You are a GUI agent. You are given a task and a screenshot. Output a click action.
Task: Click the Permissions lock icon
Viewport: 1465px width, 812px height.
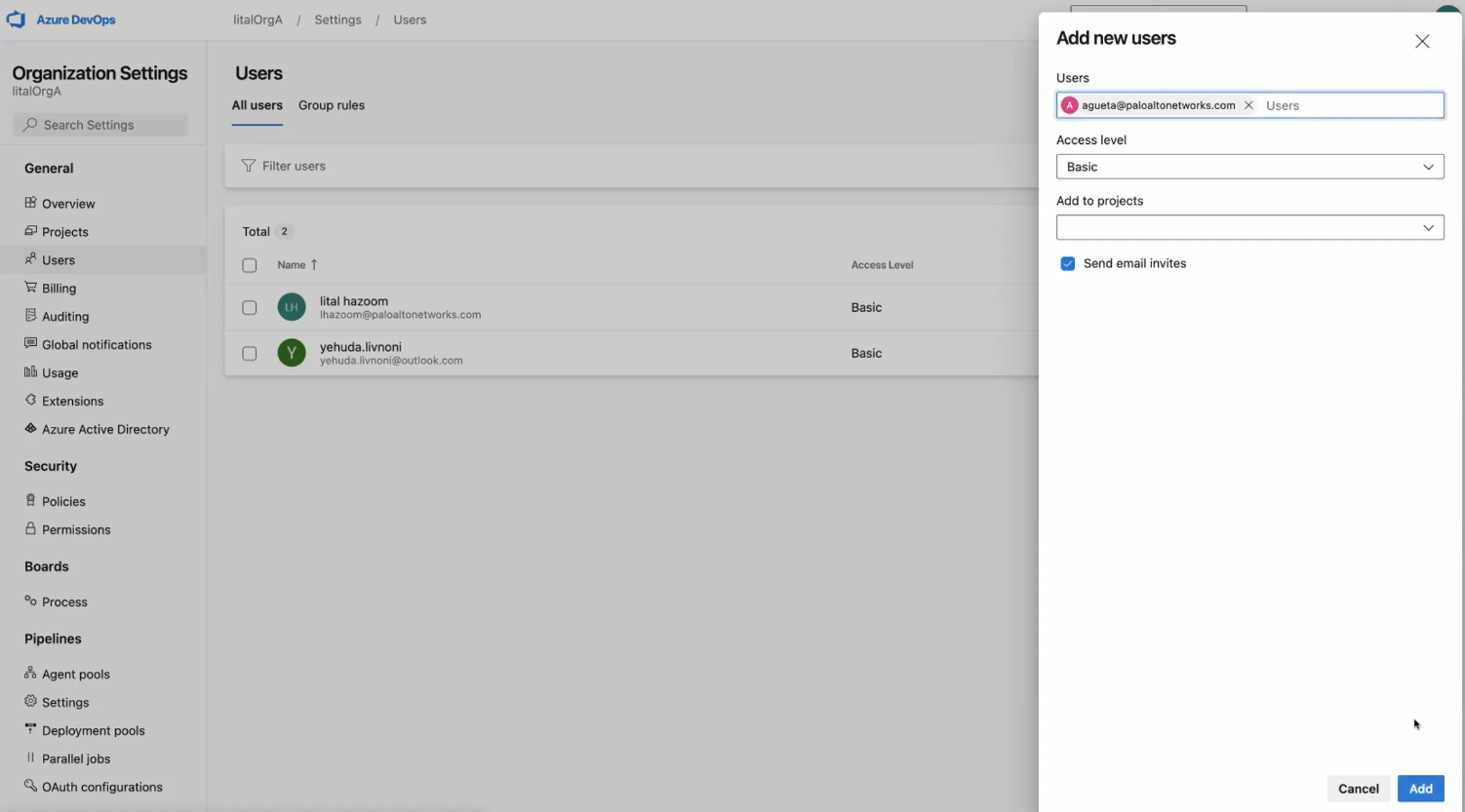pyautogui.click(x=30, y=529)
